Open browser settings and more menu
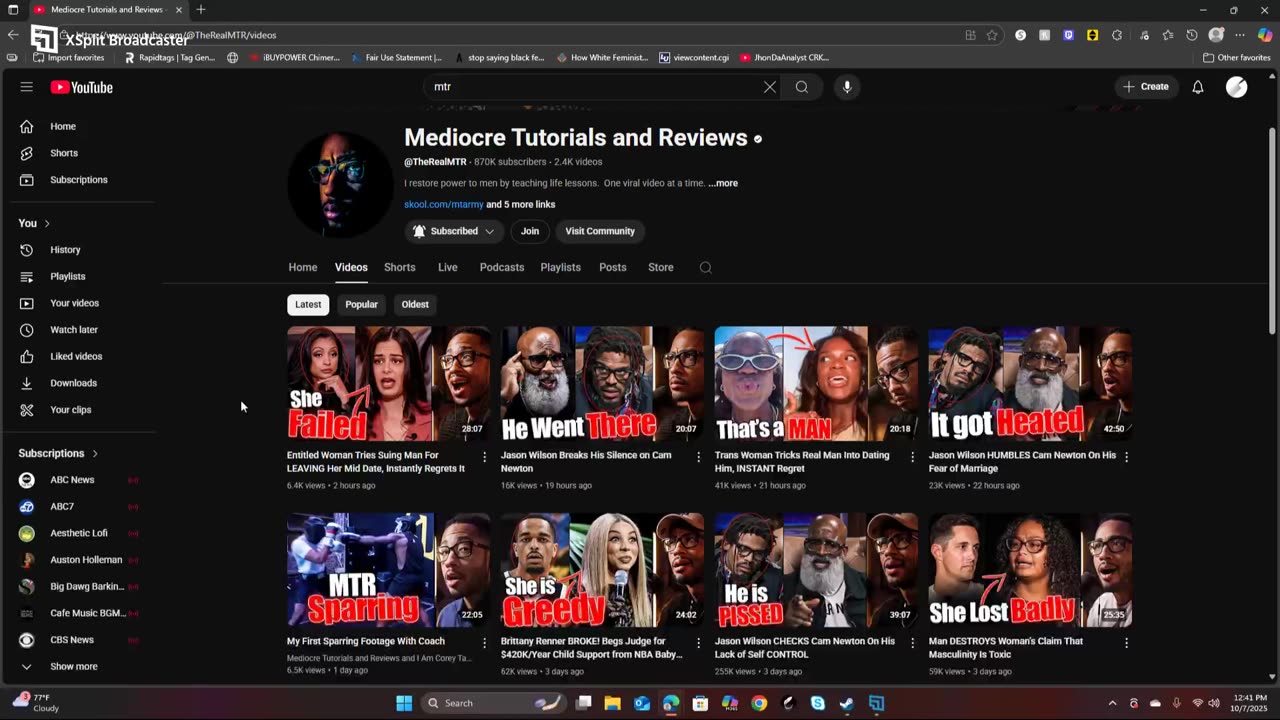 tap(1241, 35)
